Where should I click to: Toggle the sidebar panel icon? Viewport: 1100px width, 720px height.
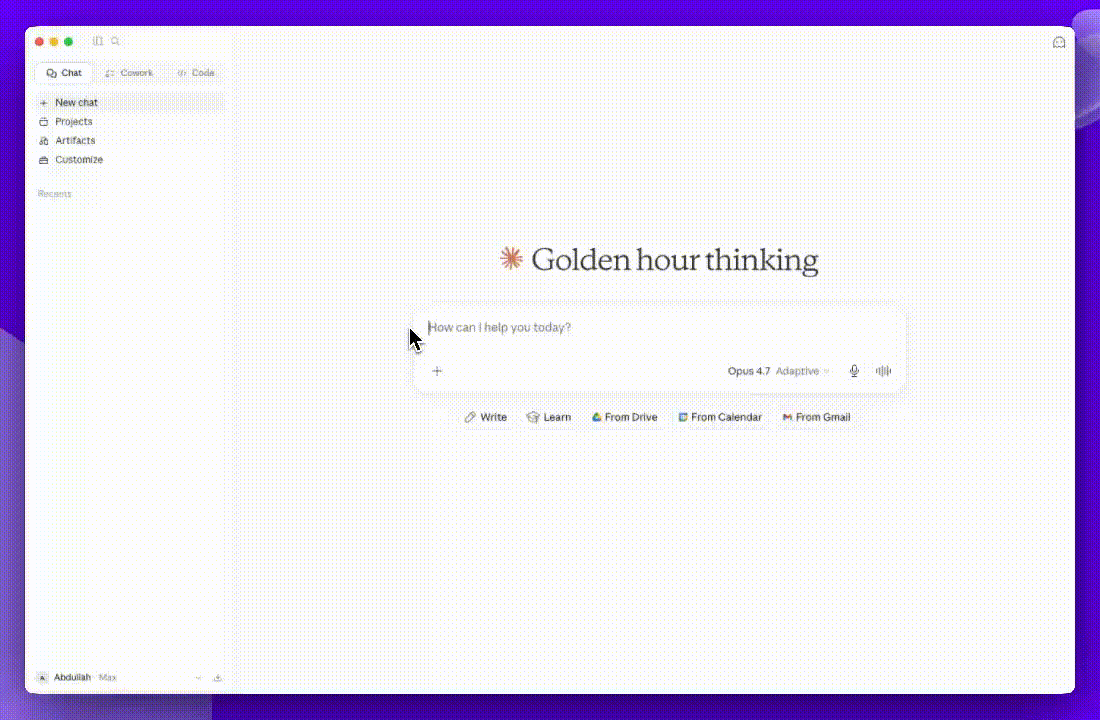(x=98, y=41)
